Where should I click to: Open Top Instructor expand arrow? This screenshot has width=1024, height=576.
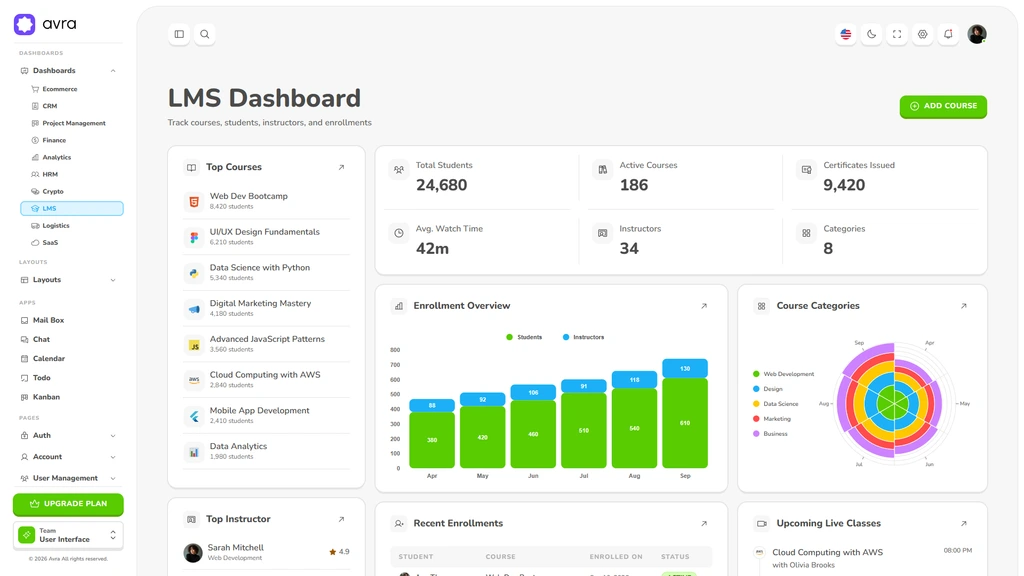point(341,519)
